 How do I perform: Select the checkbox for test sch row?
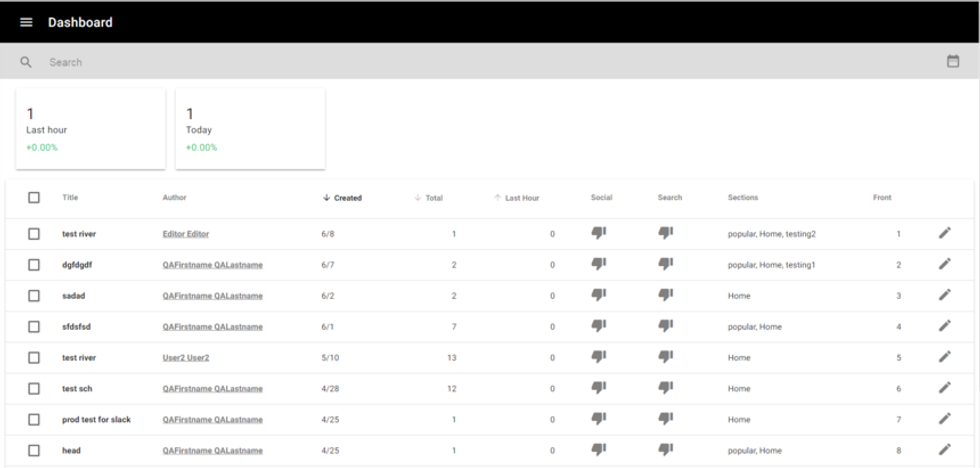pyautogui.click(x=34, y=388)
